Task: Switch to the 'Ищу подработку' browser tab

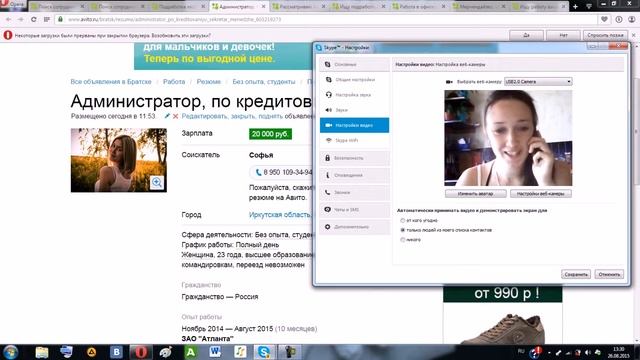Action: [x=359, y=6]
